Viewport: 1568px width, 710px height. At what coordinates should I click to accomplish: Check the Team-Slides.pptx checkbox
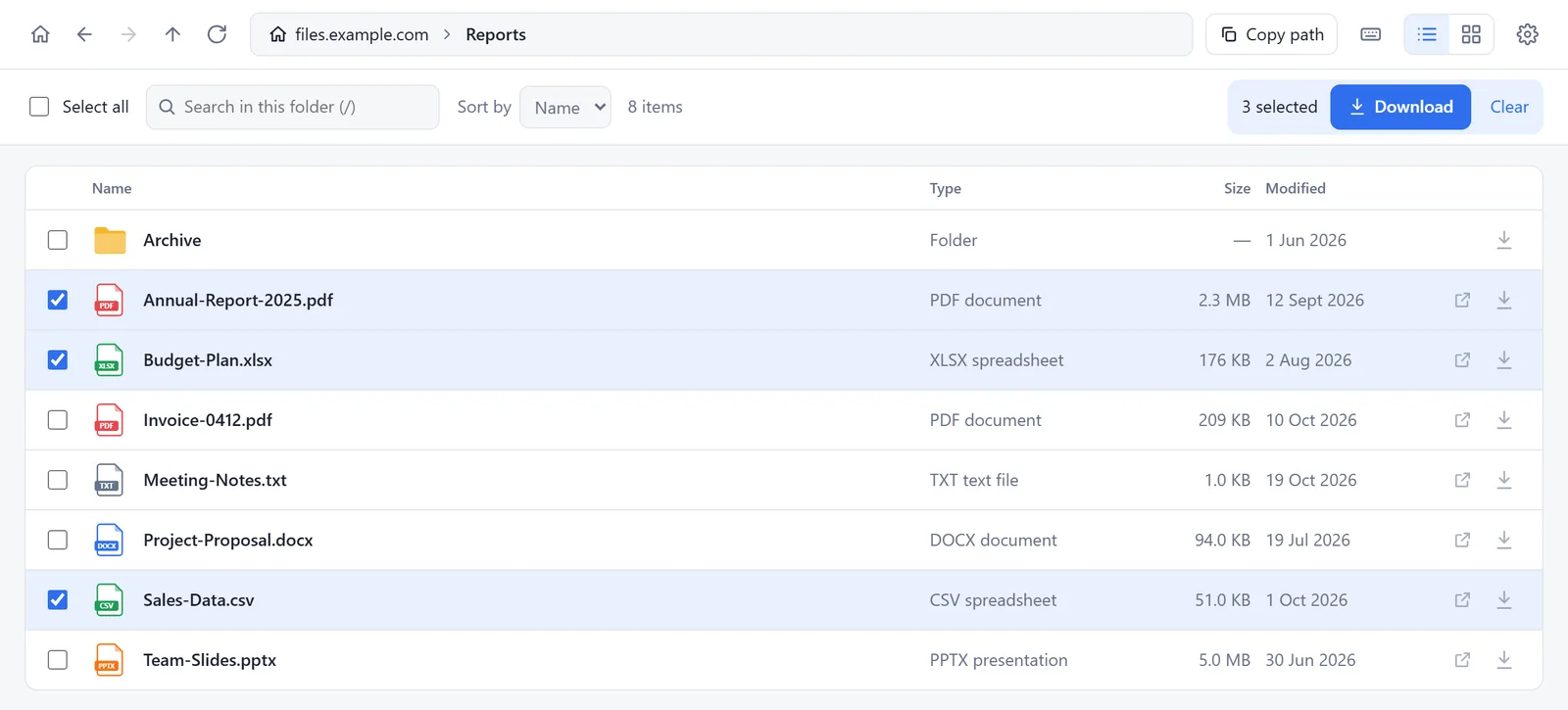pos(58,660)
